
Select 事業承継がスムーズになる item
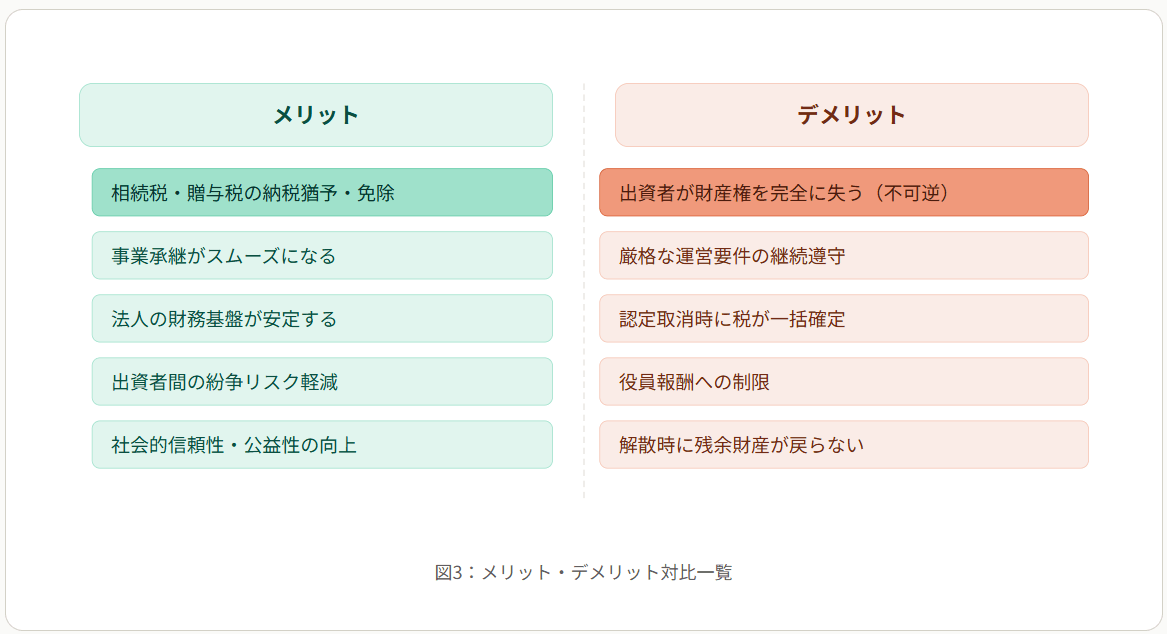(x=321, y=256)
